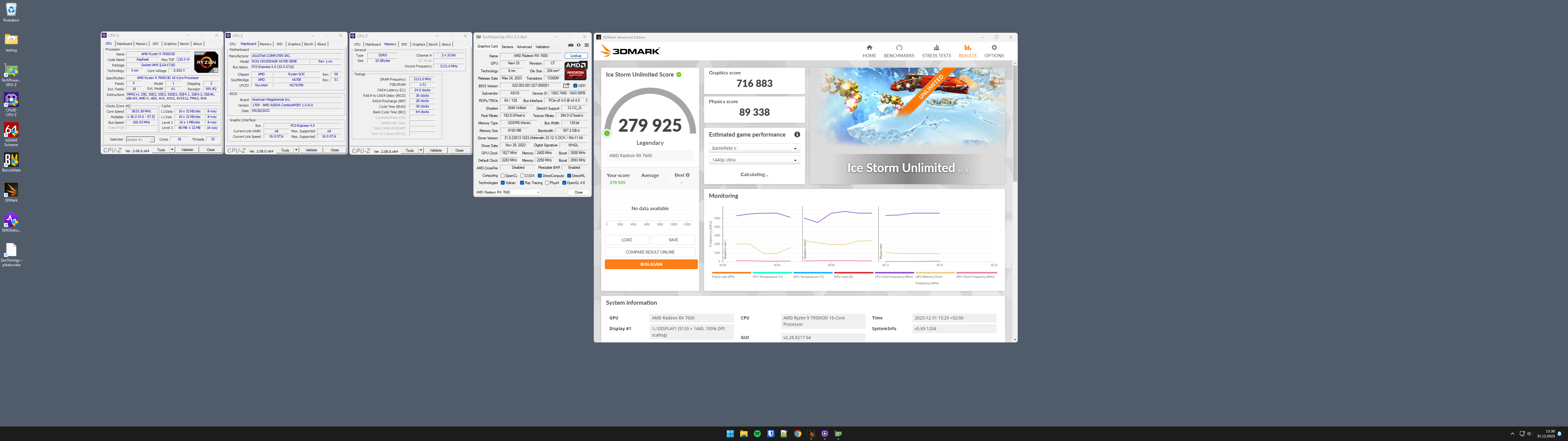Click the Lookup button in GPU-Z
Screen dimensions: 1568x441
click(576, 55)
